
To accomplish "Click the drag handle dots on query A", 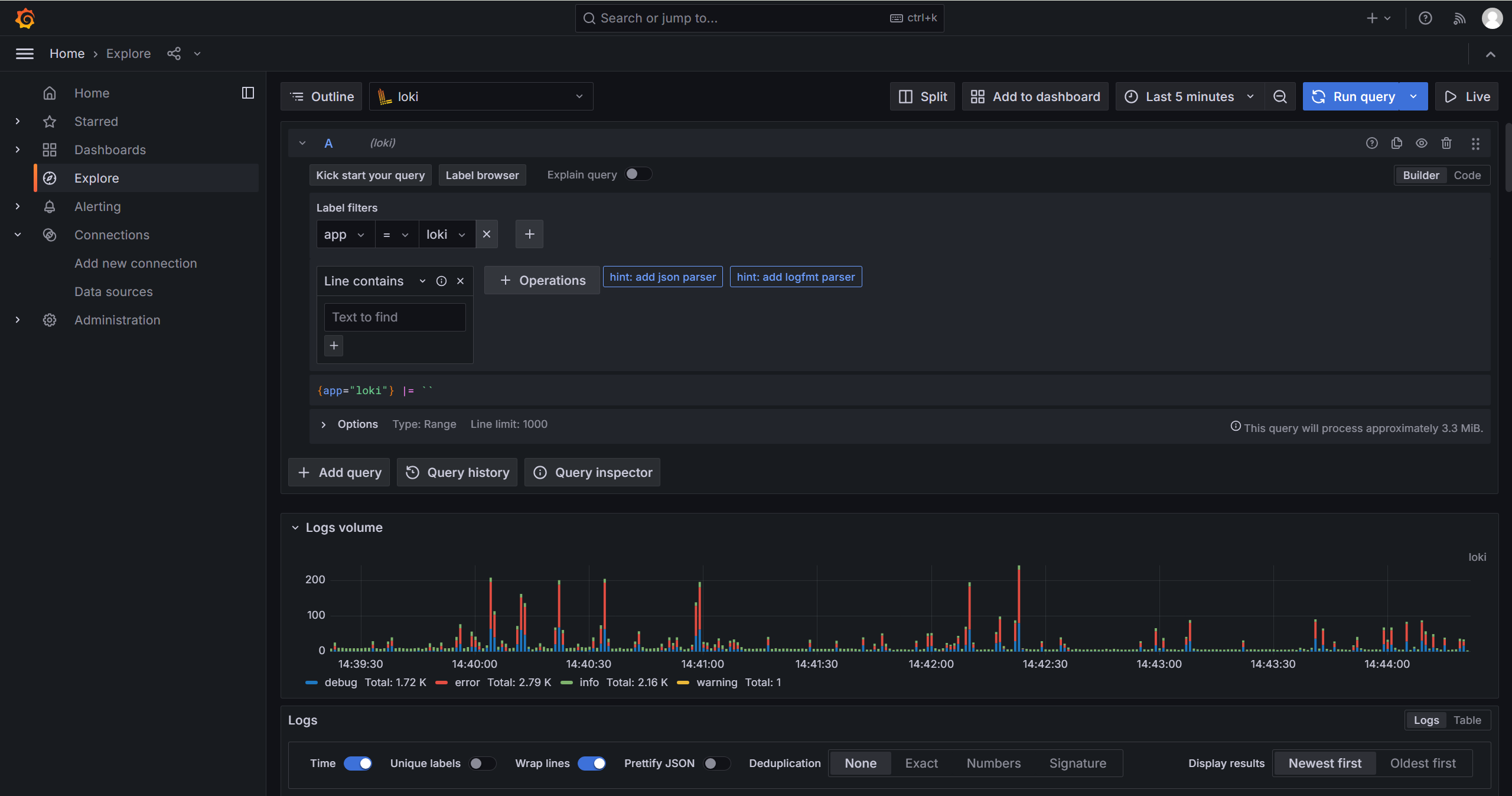I will 1475,143.
